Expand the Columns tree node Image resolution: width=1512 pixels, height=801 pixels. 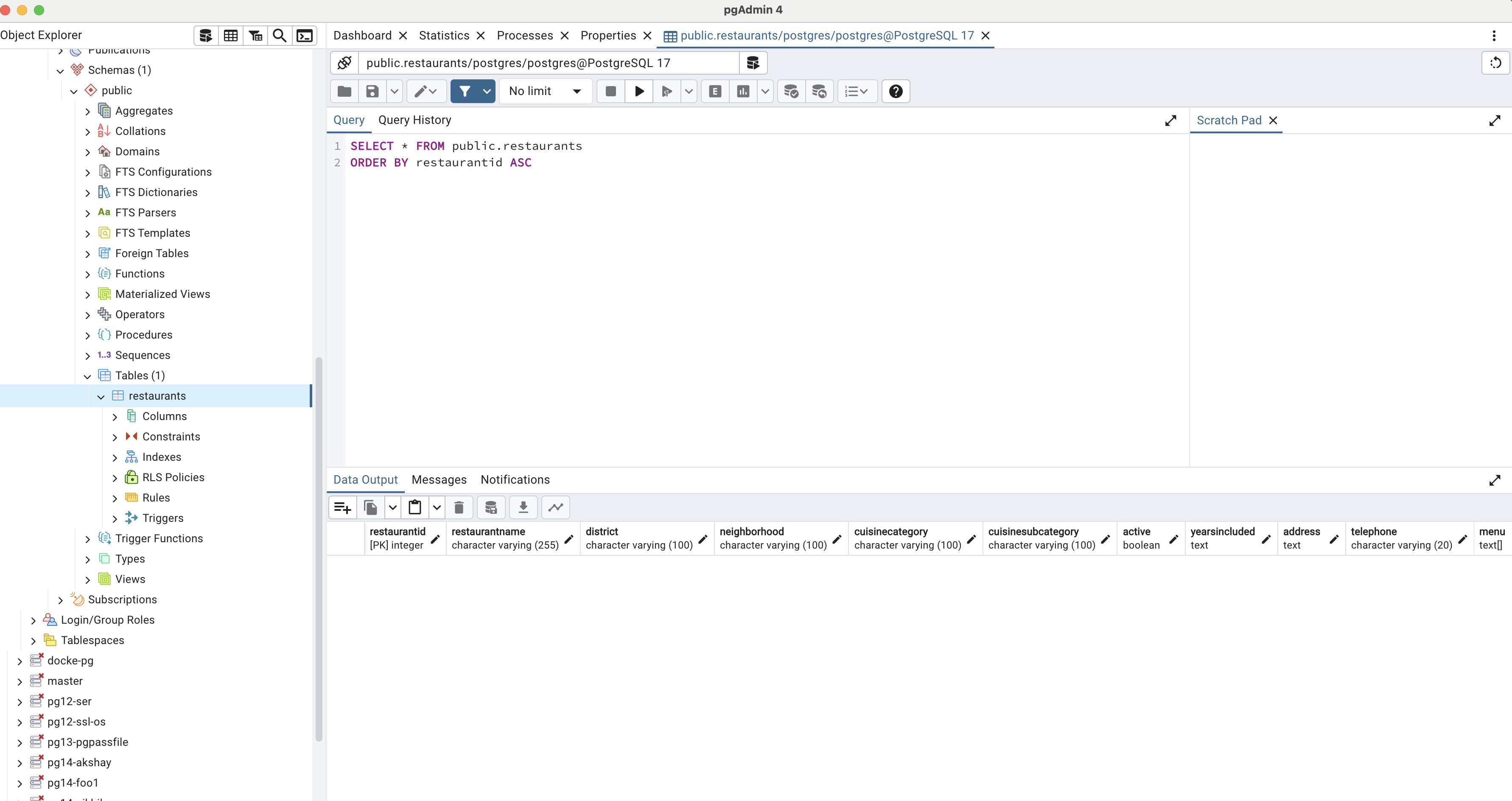tap(115, 417)
